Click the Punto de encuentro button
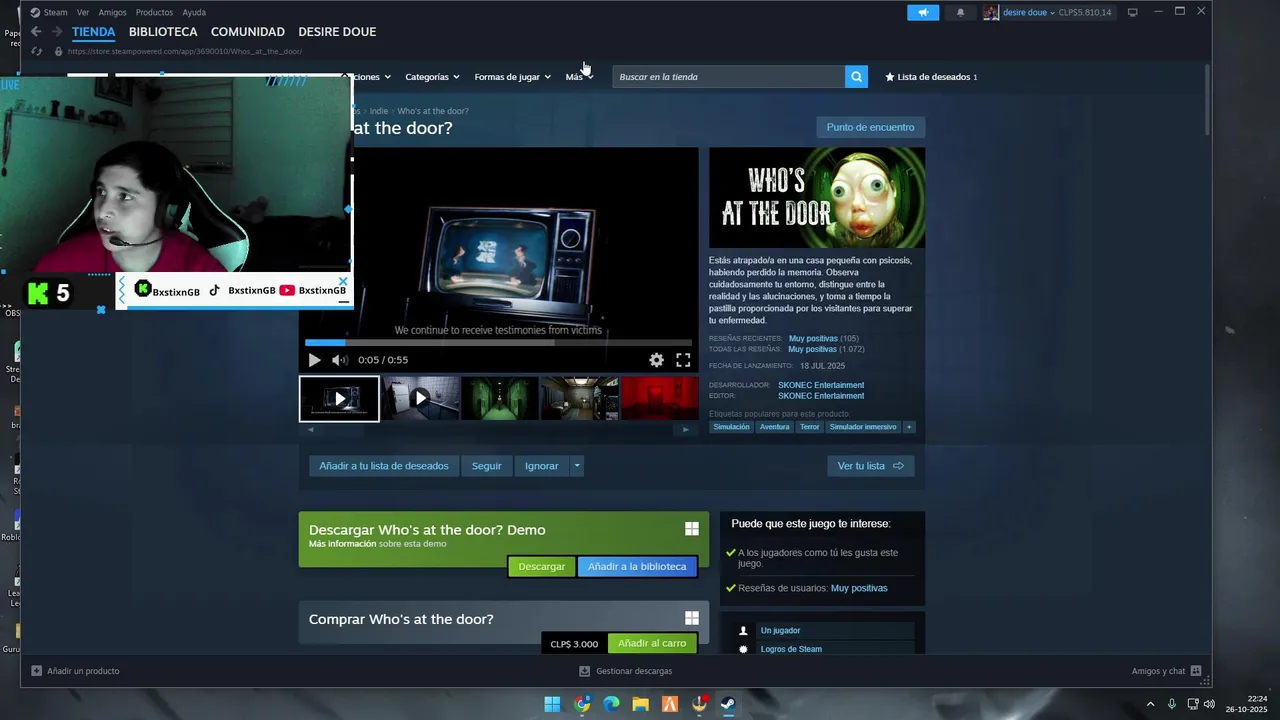This screenshot has width=1280, height=720. point(870,127)
